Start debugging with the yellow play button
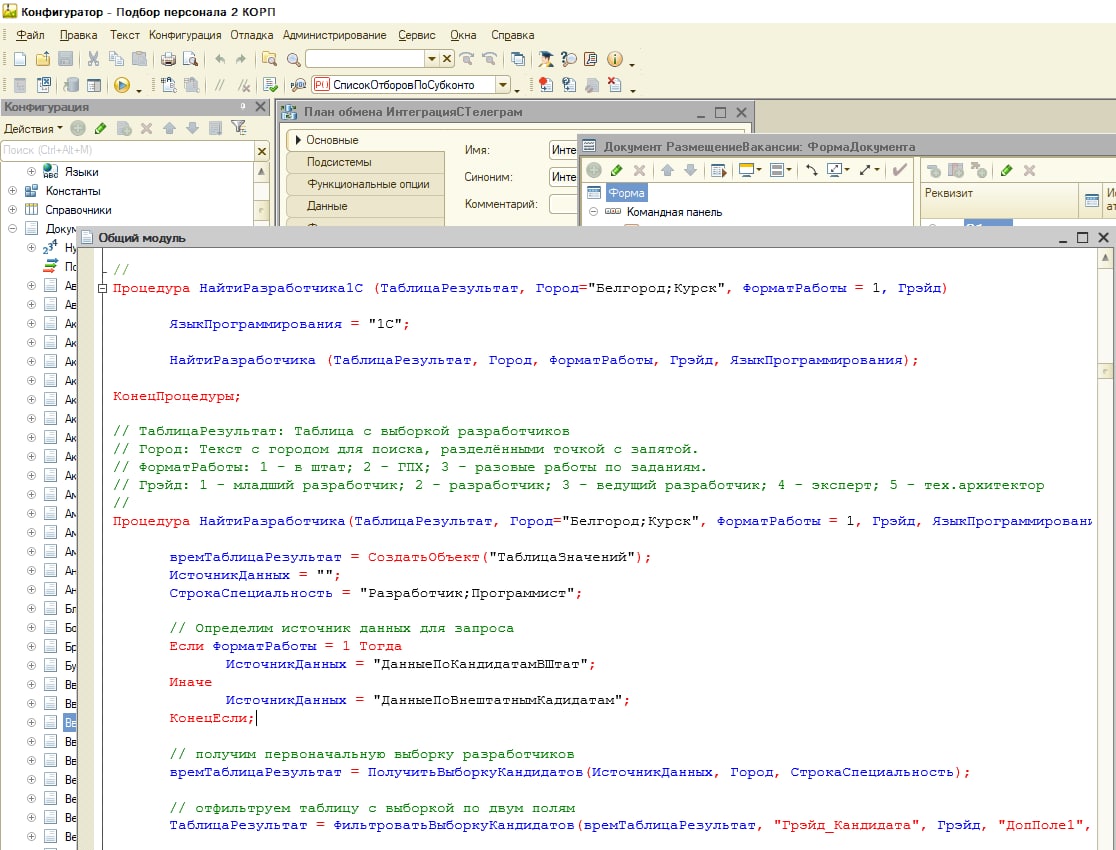Image resolution: width=1116 pixels, height=850 pixels. pos(122,85)
